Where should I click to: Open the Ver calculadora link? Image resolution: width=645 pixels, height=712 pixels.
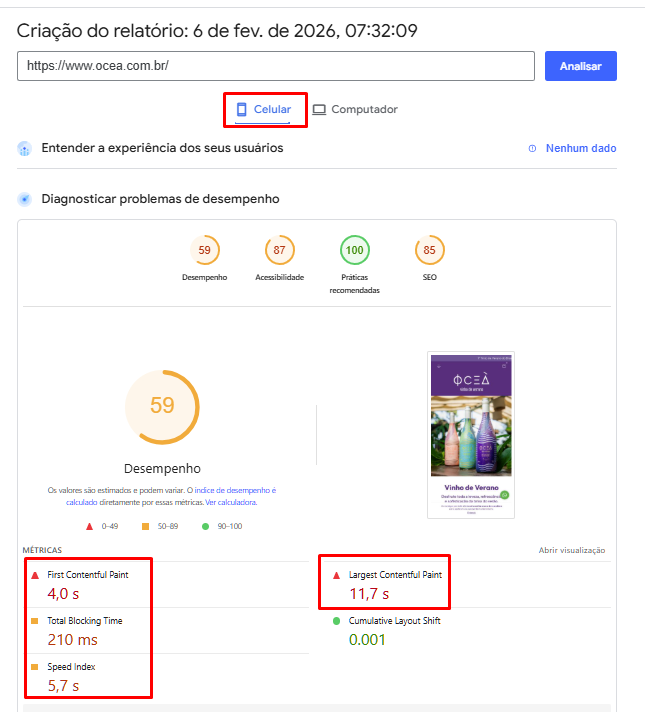[x=230, y=502]
